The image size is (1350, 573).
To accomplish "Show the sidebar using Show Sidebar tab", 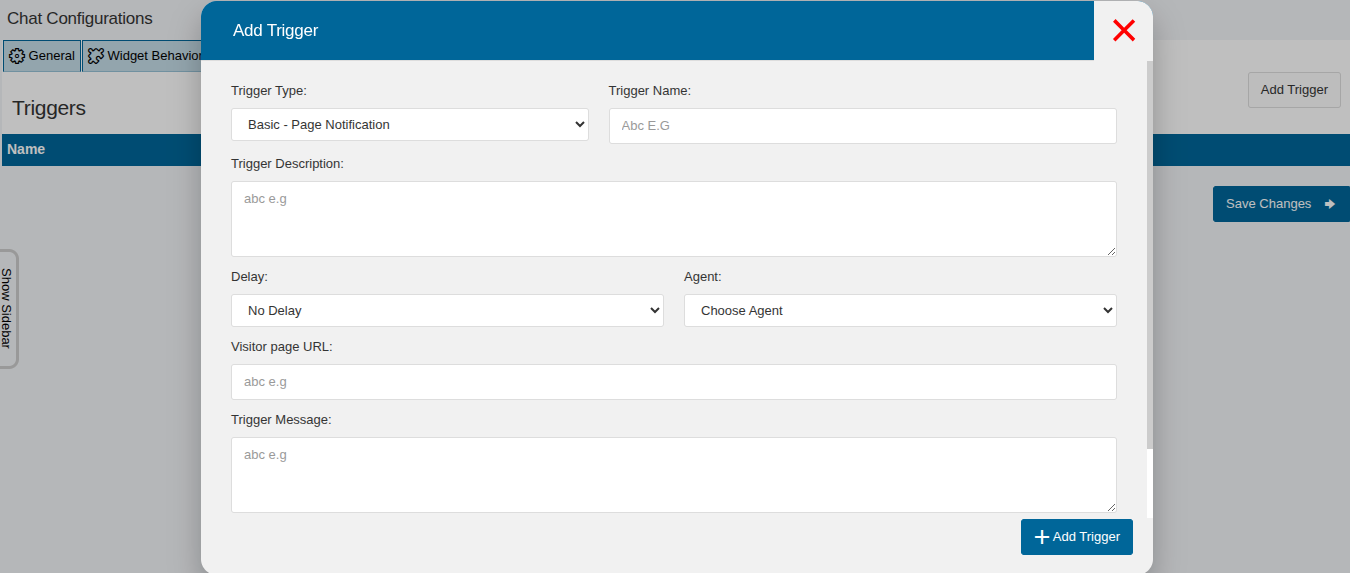I will pos(7,308).
